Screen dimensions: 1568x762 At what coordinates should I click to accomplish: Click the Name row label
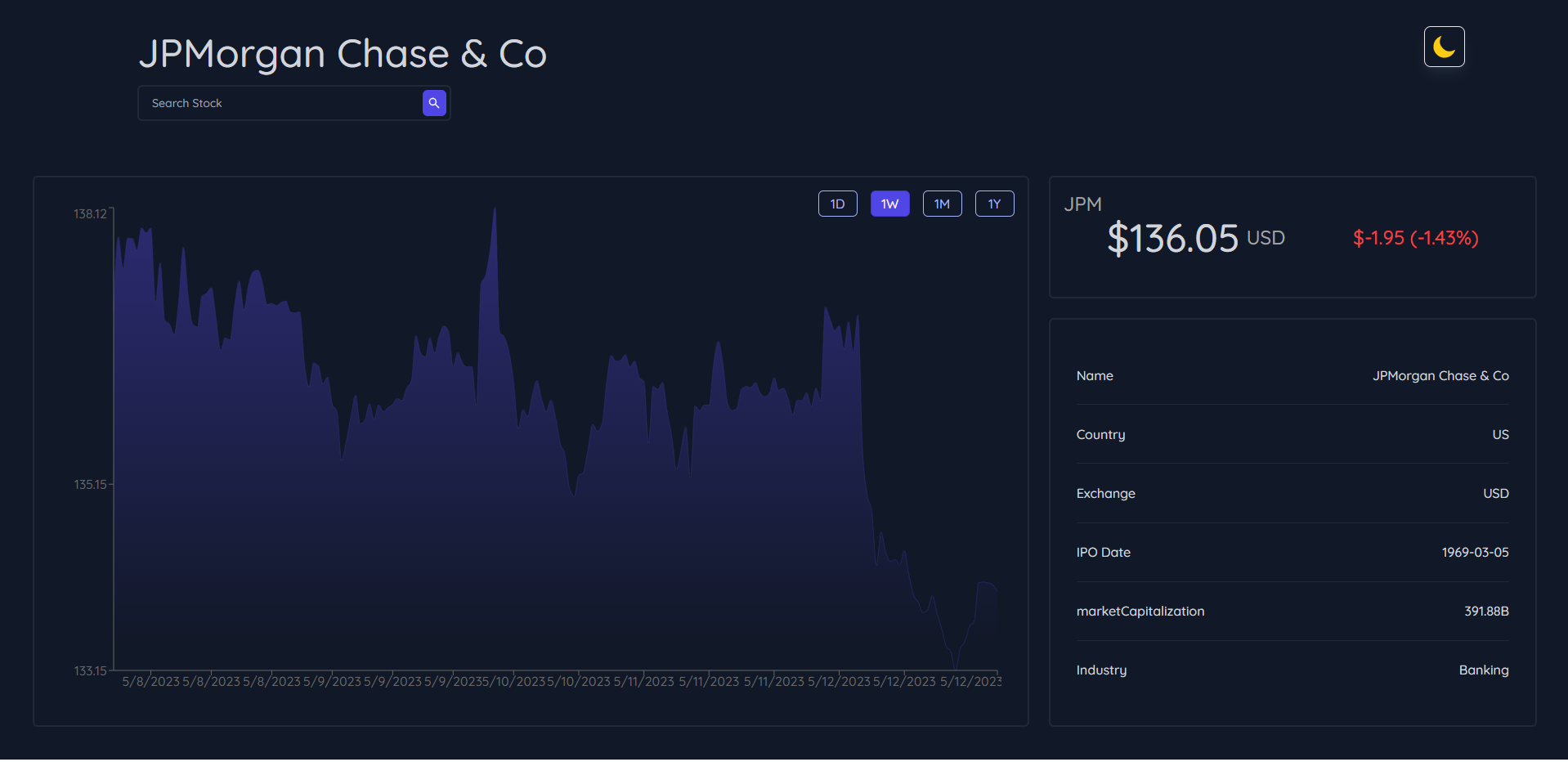coord(1095,375)
